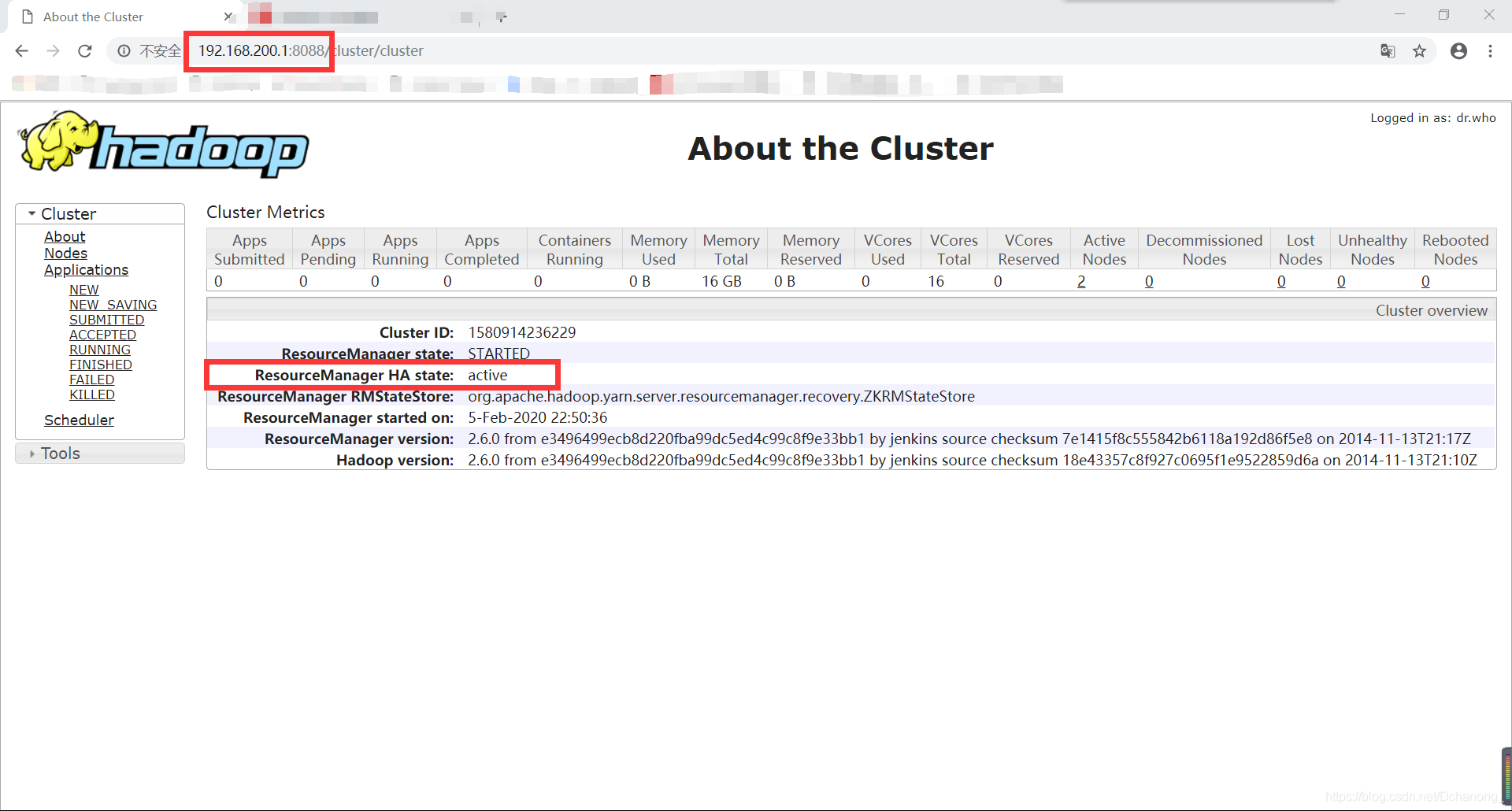
Task: Click the Cluster overview header bar
Action: pos(851,310)
